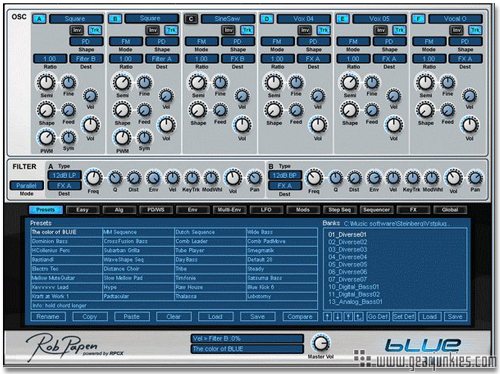Click the preset Paste button
Screen dimensions: 500x374
[x=132, y=317]
